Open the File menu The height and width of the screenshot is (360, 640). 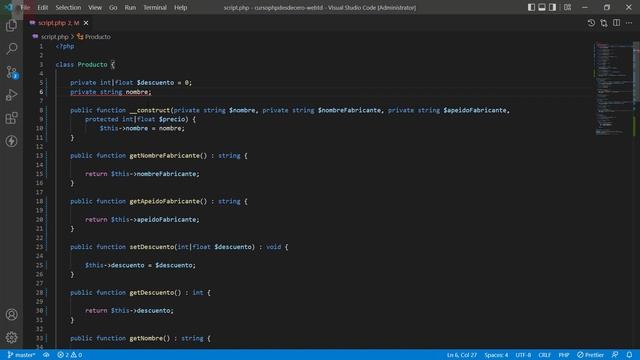pos(25,7)
